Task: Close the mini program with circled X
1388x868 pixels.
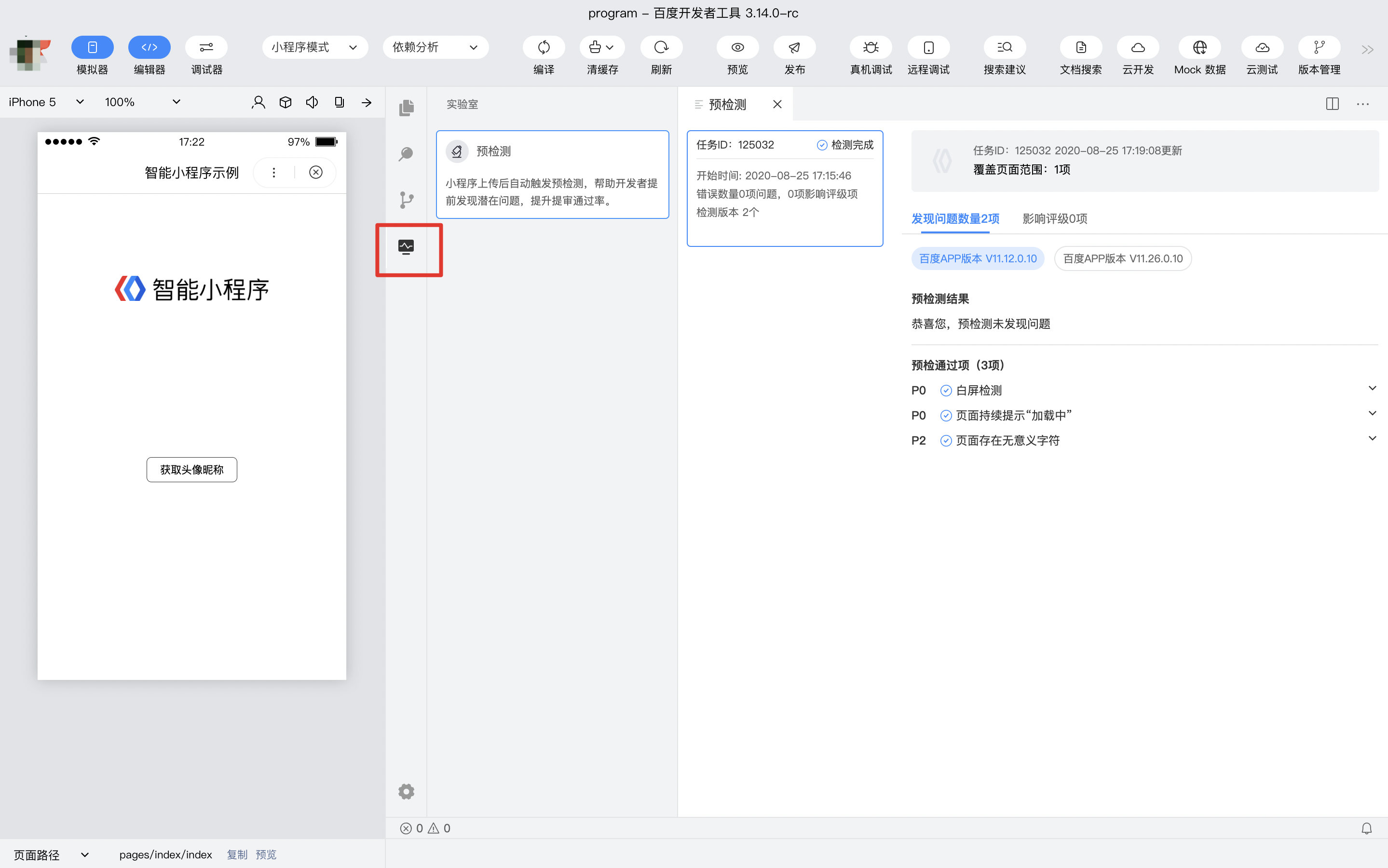Action: coord(316,172)
